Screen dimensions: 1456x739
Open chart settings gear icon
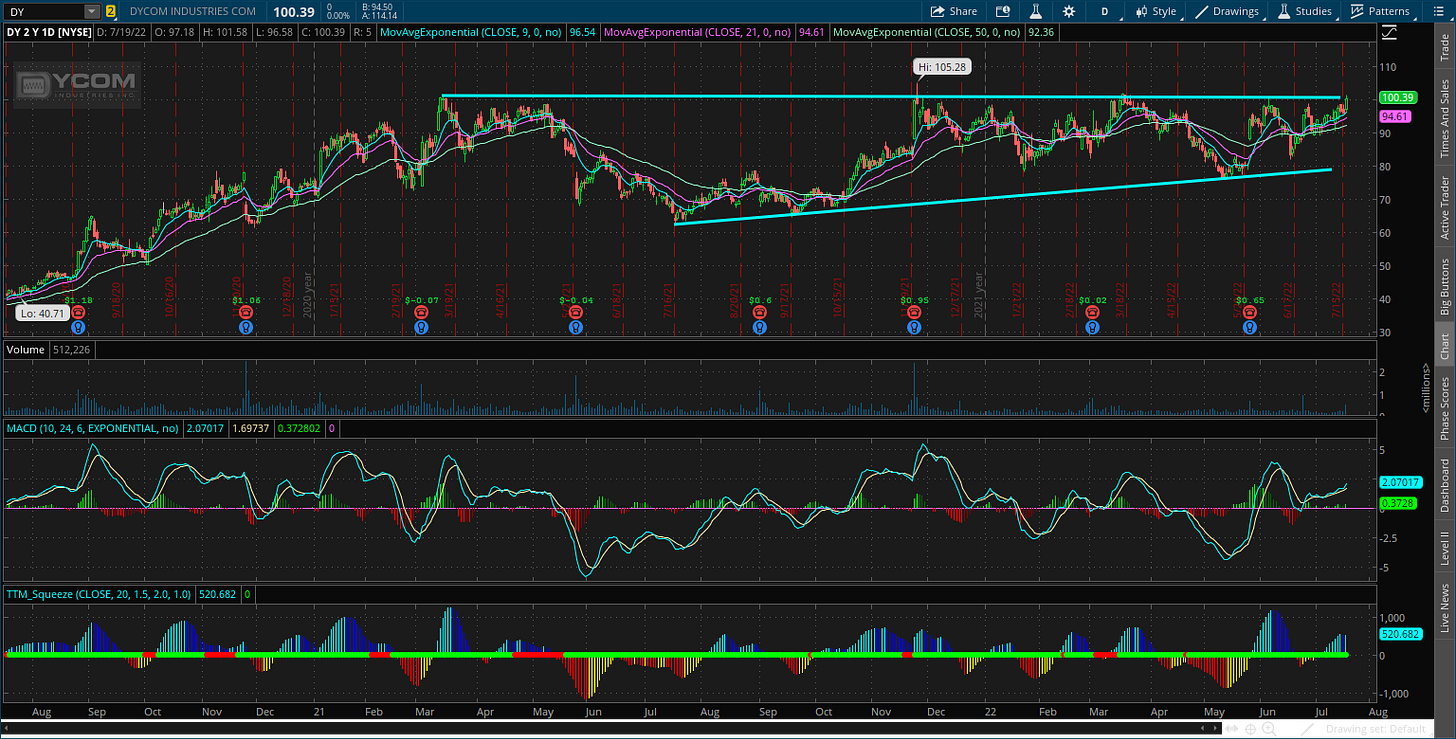(1069, 12)
